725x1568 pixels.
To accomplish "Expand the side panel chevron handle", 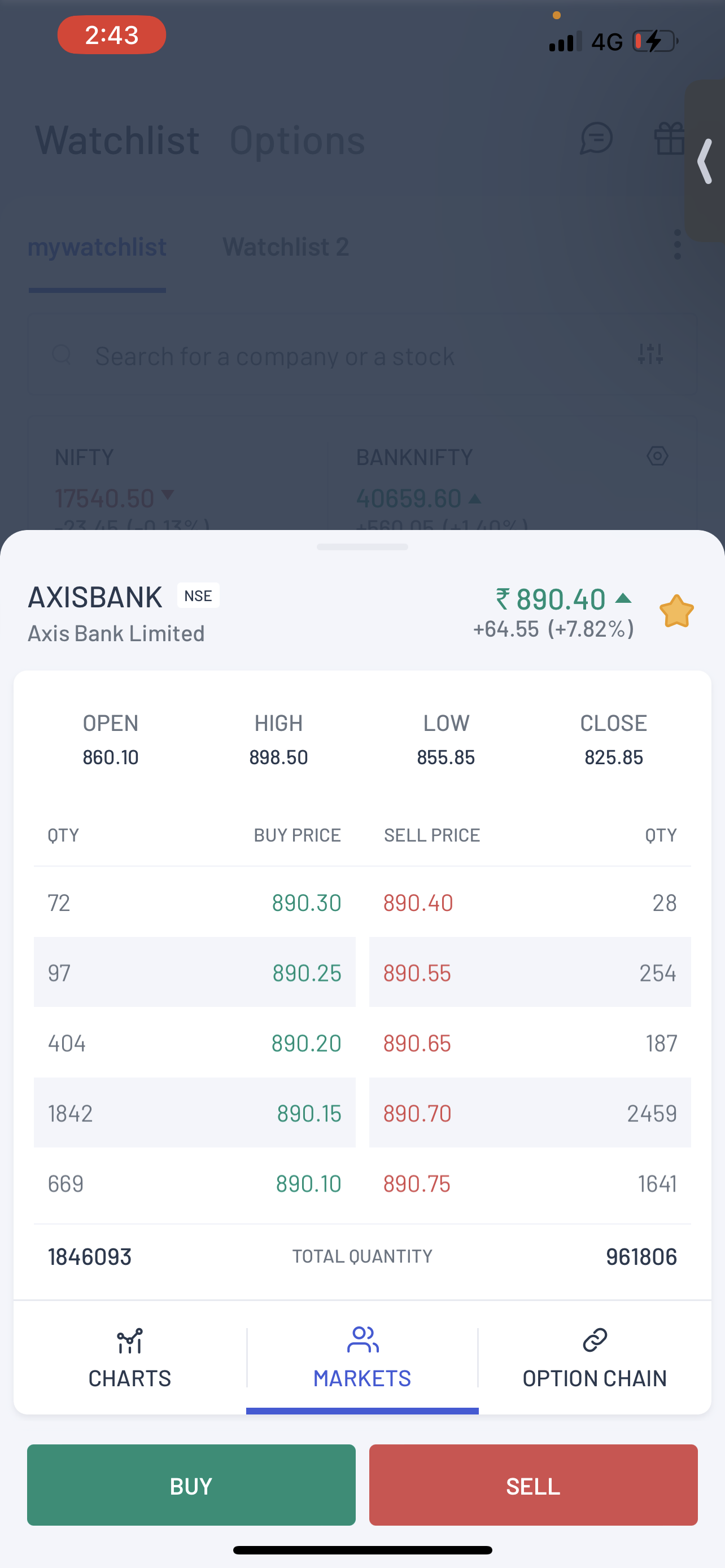I will [705, 161].
